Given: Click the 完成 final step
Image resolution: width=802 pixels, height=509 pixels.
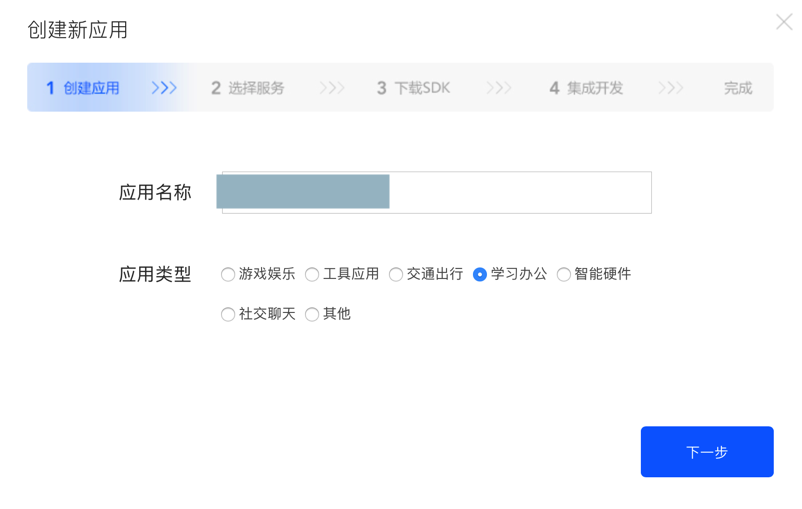Looking at the screenshot, I should pyautogui.click(x=738, y=88).
